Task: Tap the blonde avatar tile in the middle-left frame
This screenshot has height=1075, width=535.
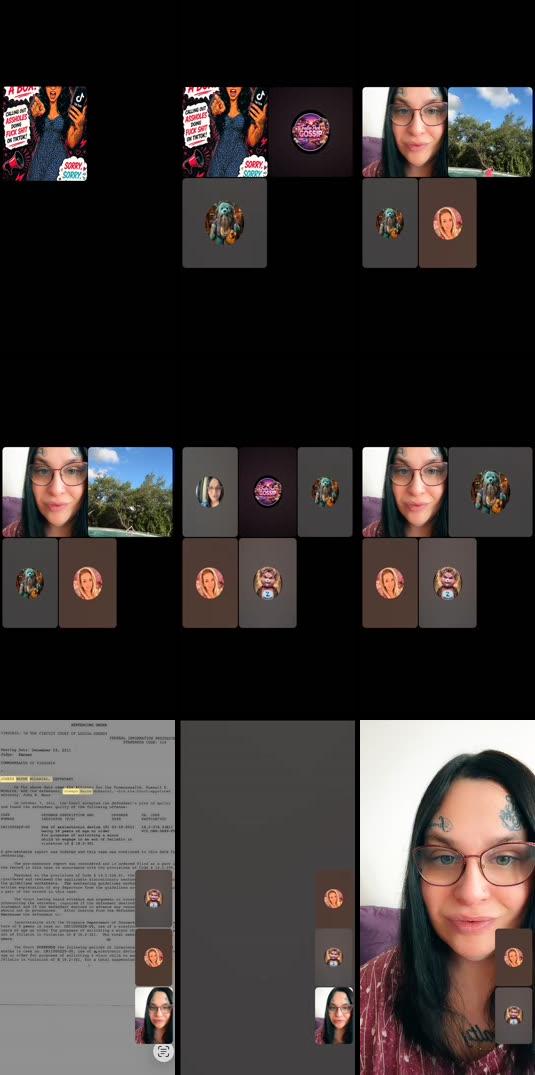Action: pyautogui.click(x=88, y=583)
